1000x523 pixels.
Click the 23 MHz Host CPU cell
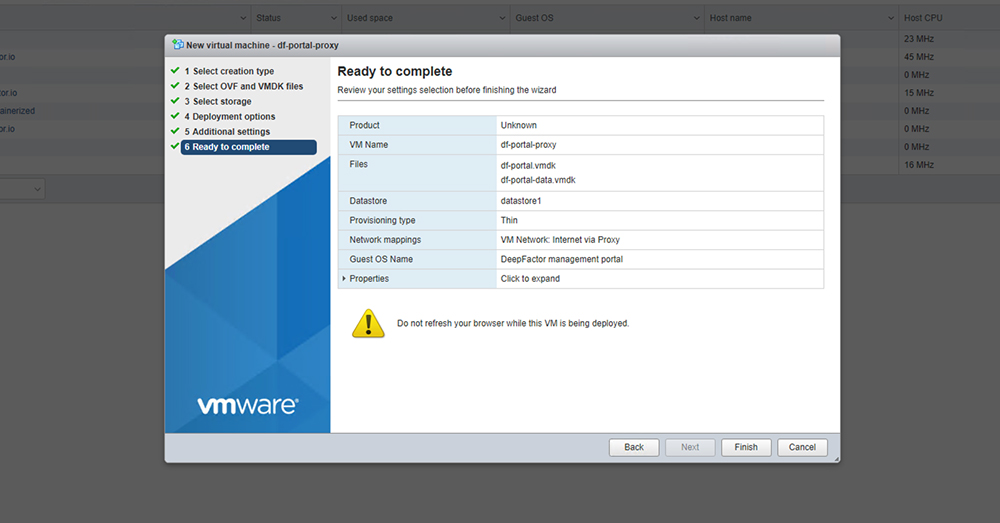(918, 39)
